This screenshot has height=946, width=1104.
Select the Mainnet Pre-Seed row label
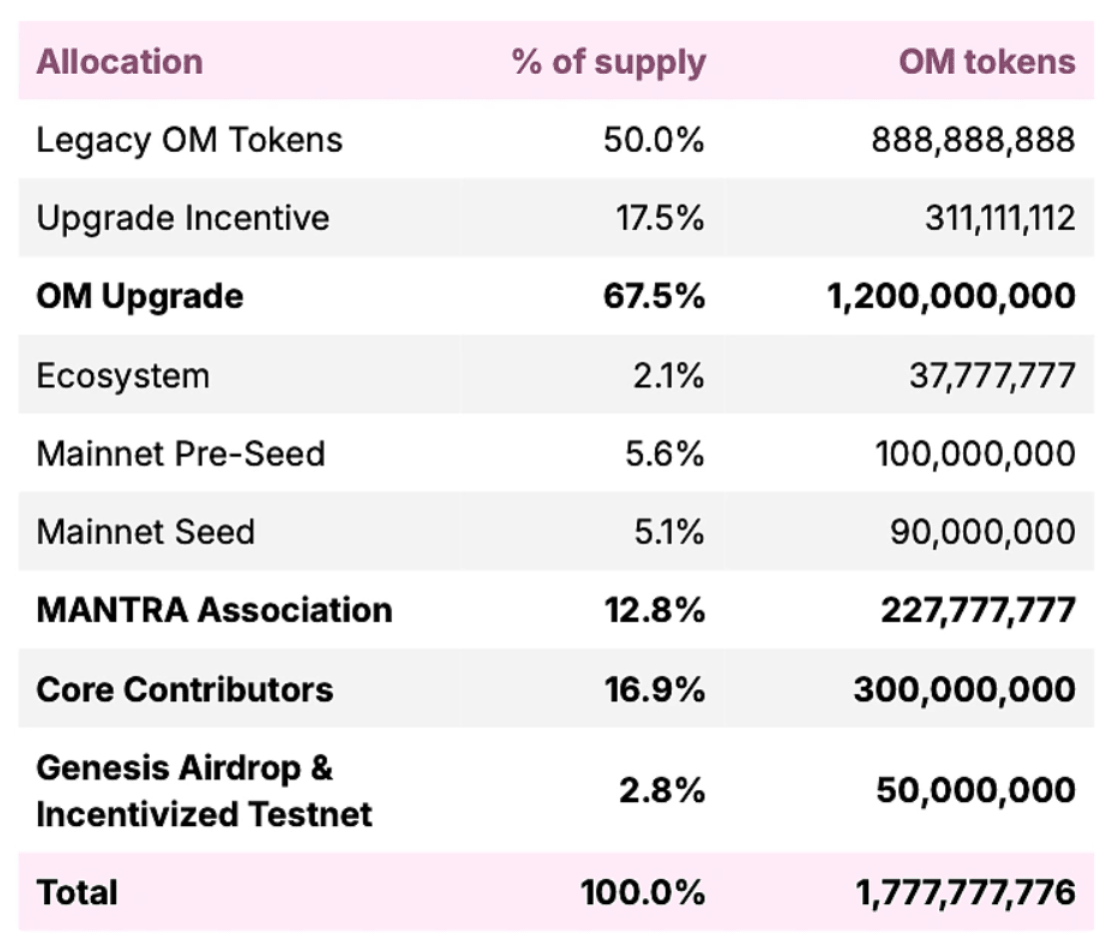tap(181, 454)
